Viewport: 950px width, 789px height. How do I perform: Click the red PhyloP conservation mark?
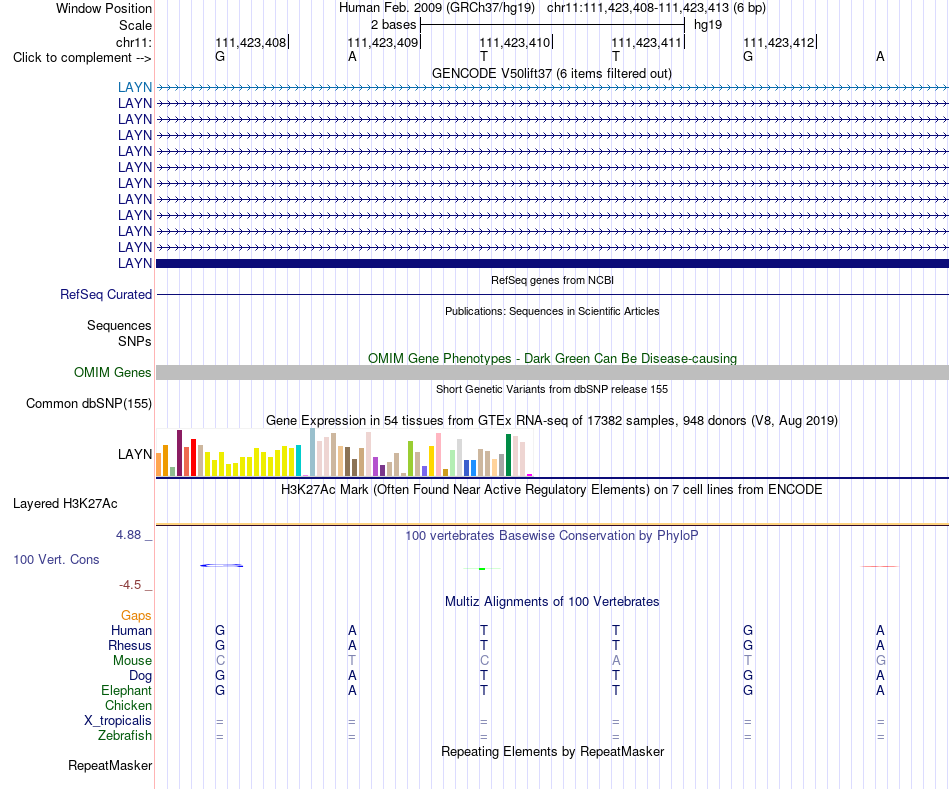click(880, 566)
